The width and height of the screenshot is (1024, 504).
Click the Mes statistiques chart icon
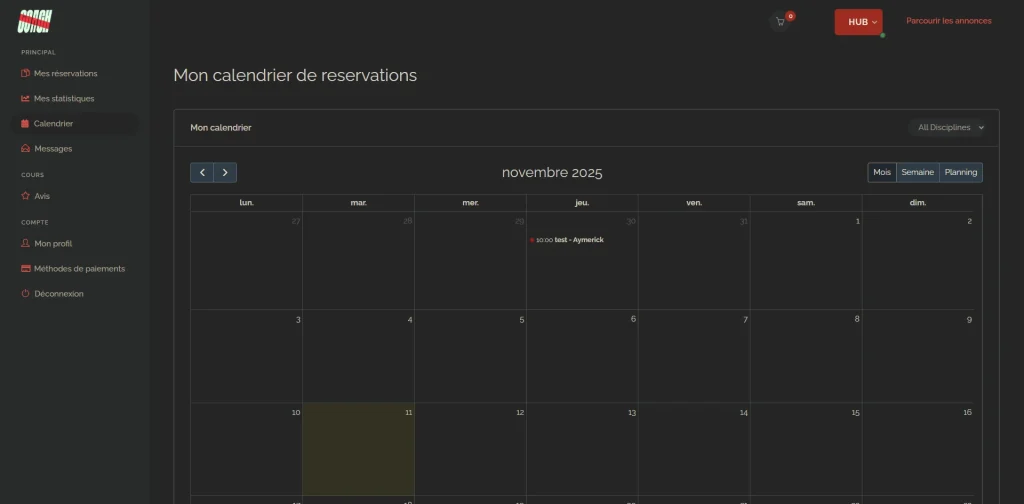click(x=25, y=99)
